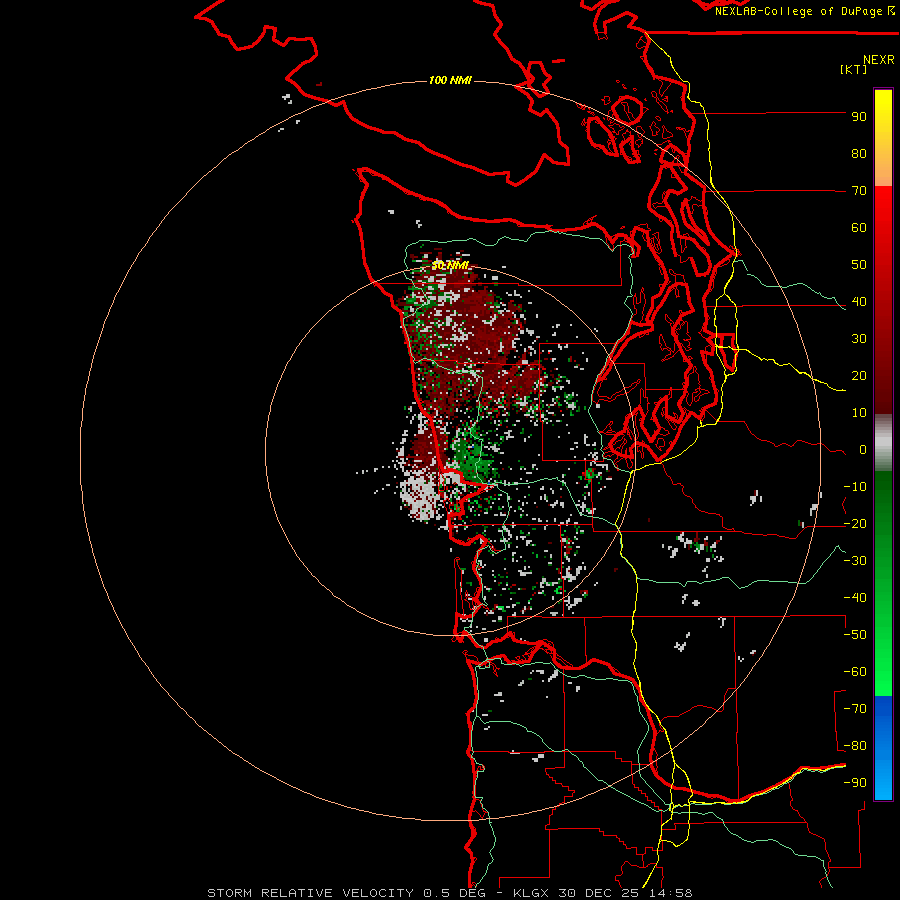Click the 30 value on the velocity scale
Screen dimensions: 900x900
pos(859,339)
